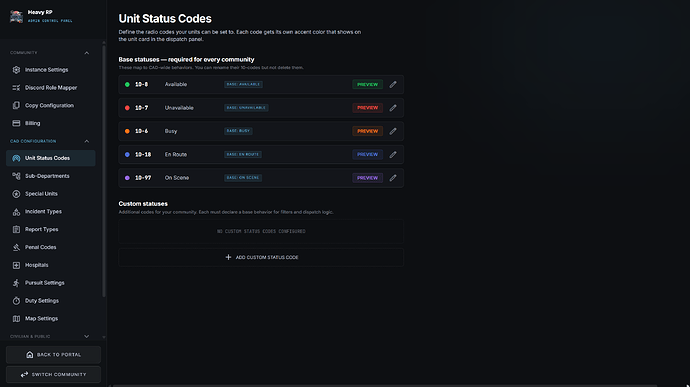Open Map Settings page
690x387 pixels.
[51, 319]
